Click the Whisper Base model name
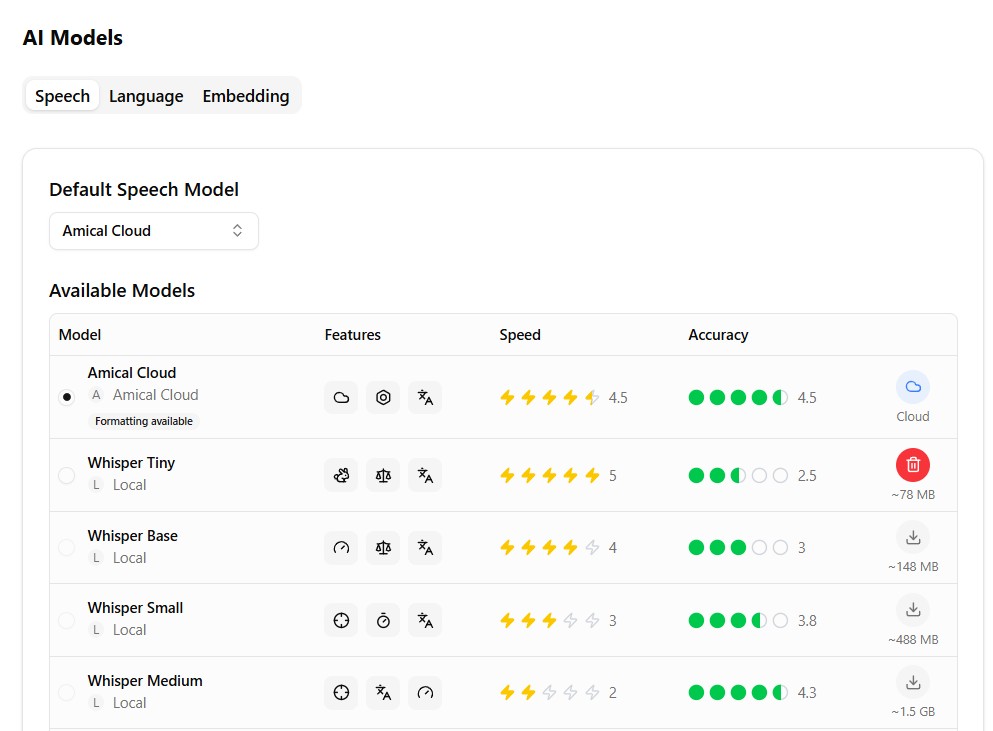Viewport: 993px width, 731px height. click(132, 535)
